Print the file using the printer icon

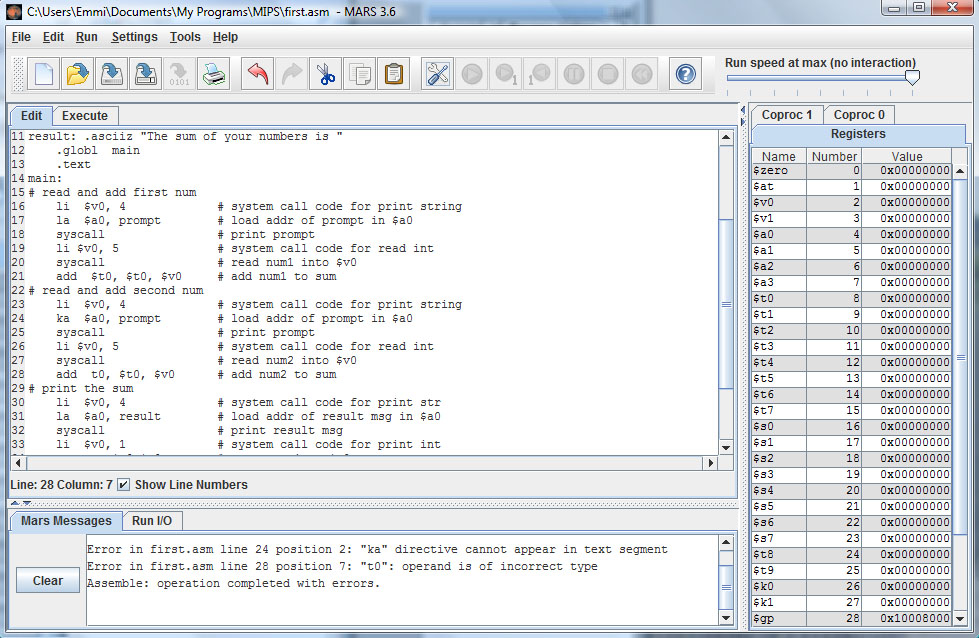[x=213, y=74]
